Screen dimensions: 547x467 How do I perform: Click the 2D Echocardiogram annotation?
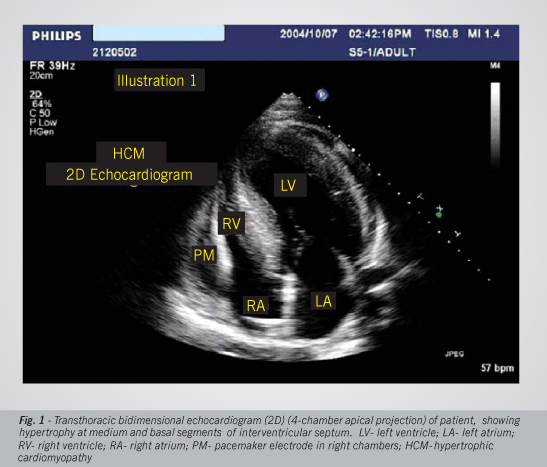(132, 174)
